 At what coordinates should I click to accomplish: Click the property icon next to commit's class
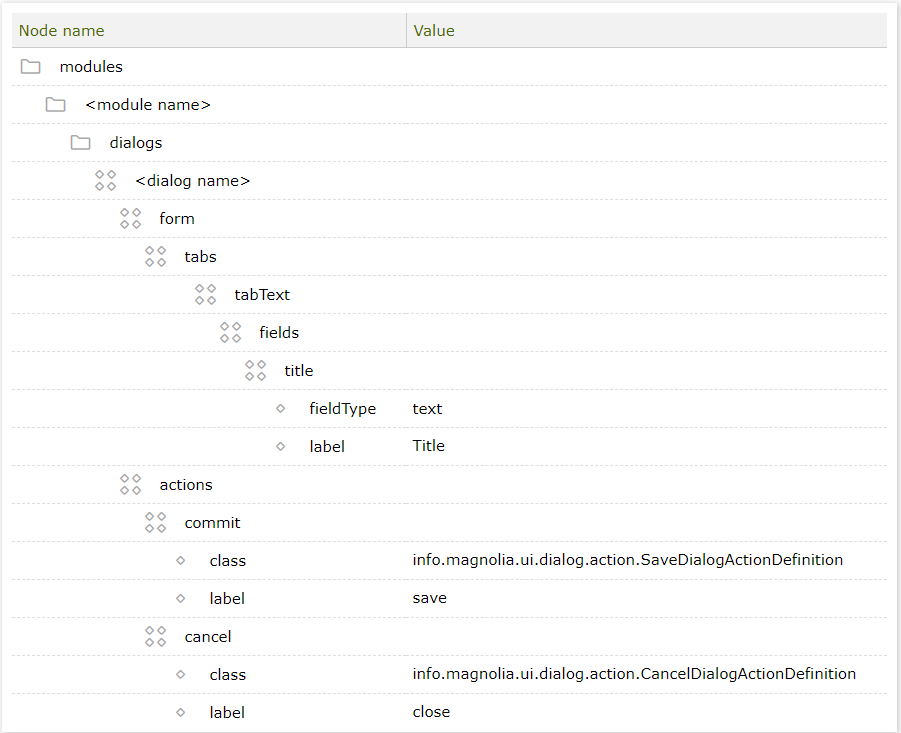[180, 560]
